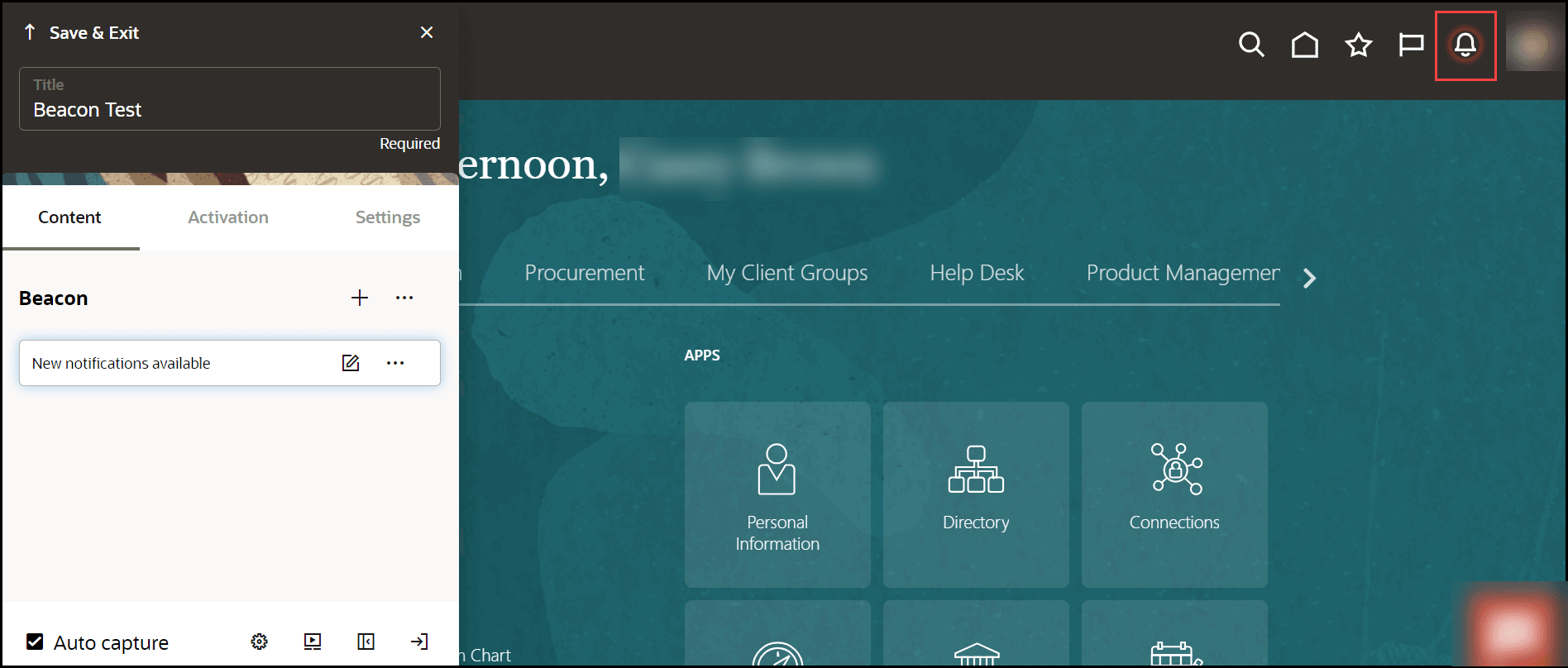Image resolution: width=1568 pixels, height=668 pixels.
Task: Select the Product Management tab
Action: 1183,273
